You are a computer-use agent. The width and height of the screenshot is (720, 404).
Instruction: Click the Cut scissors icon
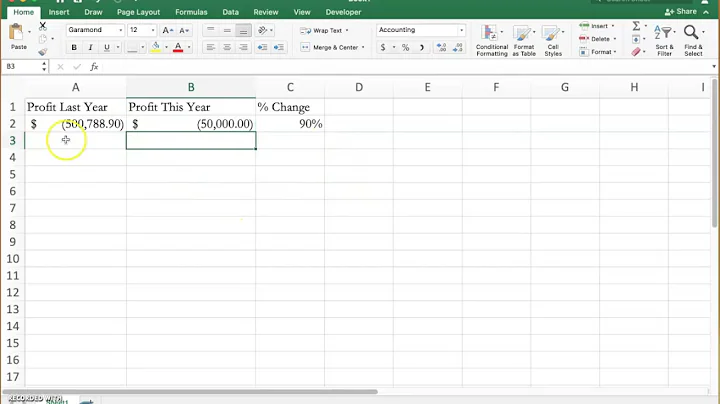click(x=43, y=26)
